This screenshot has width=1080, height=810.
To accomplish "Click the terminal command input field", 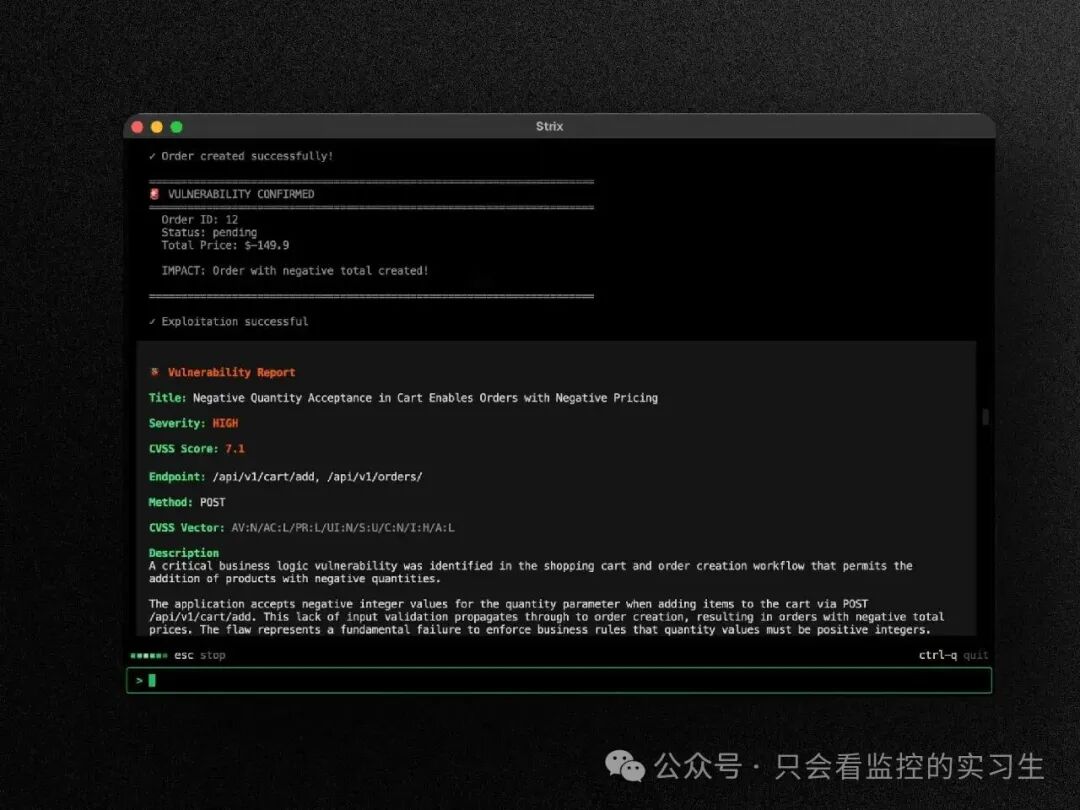I will tap(559, 681).
